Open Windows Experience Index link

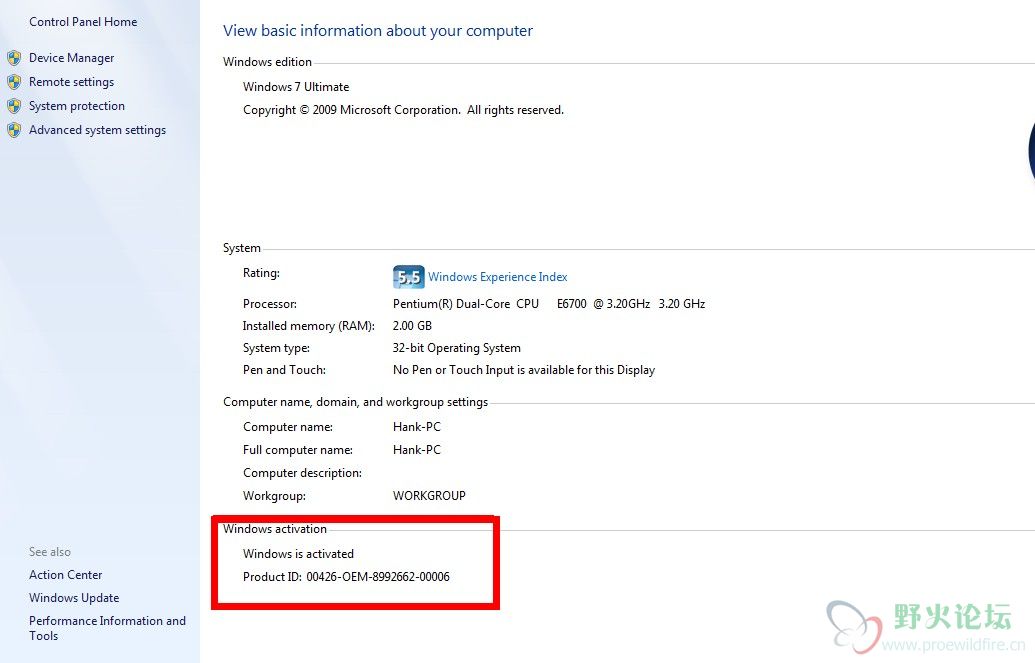coord(498,277)
